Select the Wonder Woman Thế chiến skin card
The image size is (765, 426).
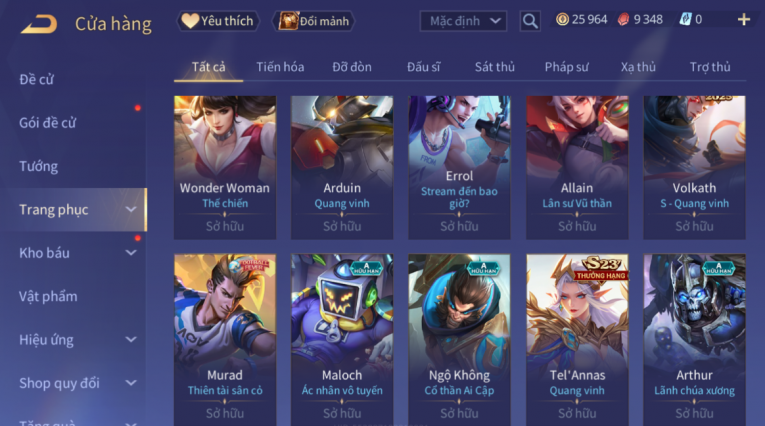coord(225,167)
